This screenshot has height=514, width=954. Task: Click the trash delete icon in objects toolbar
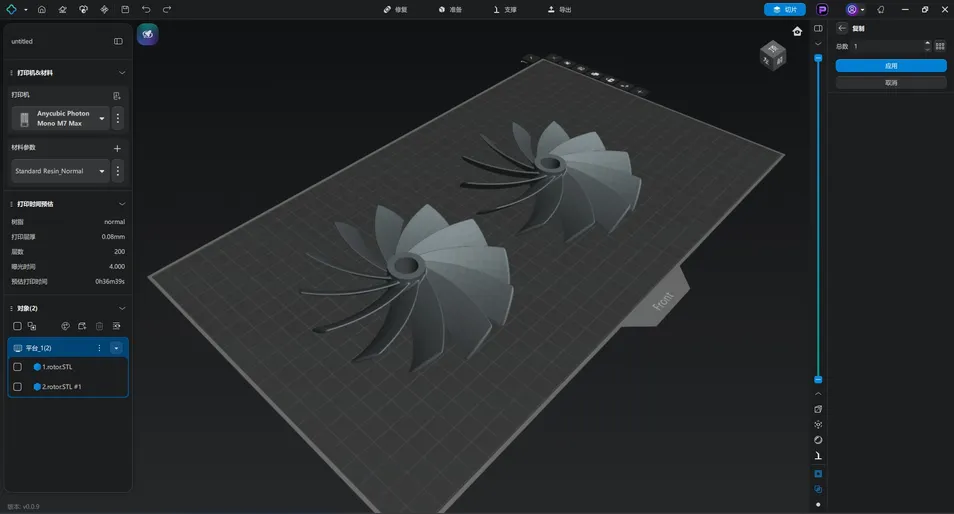99,326
